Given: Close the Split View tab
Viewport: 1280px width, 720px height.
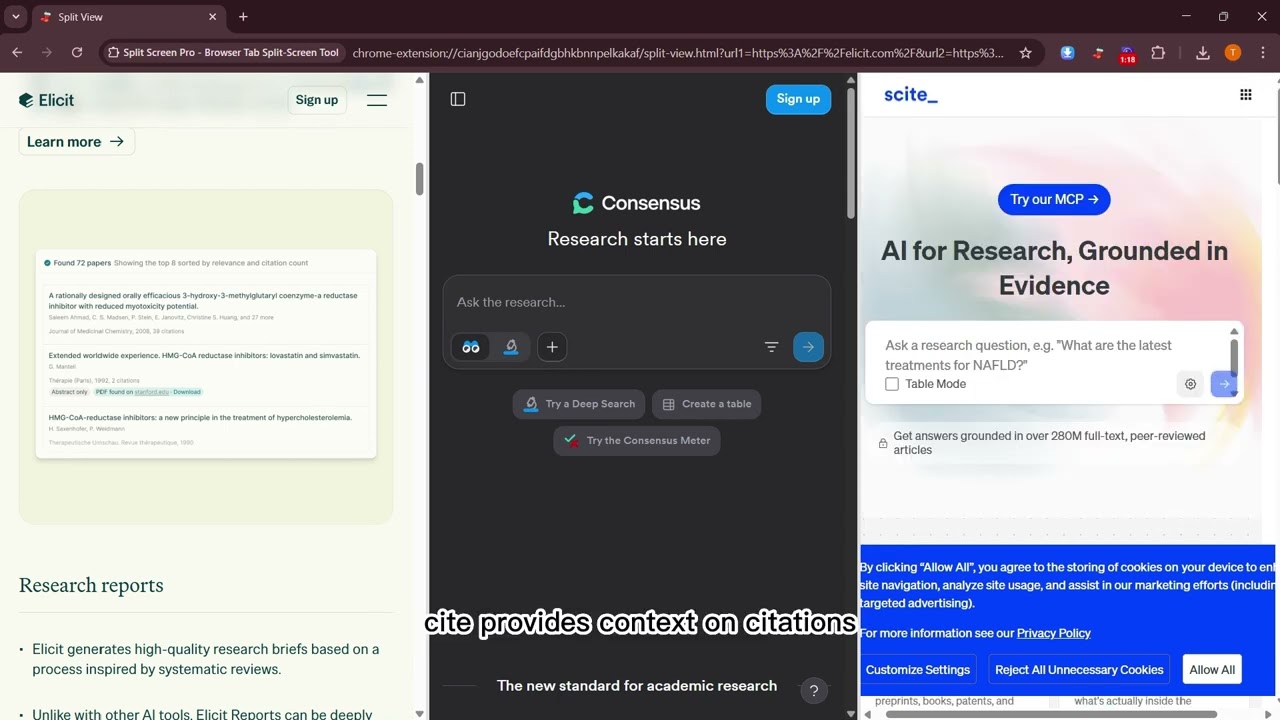Looking at the screenshot, I should (213, 17).
